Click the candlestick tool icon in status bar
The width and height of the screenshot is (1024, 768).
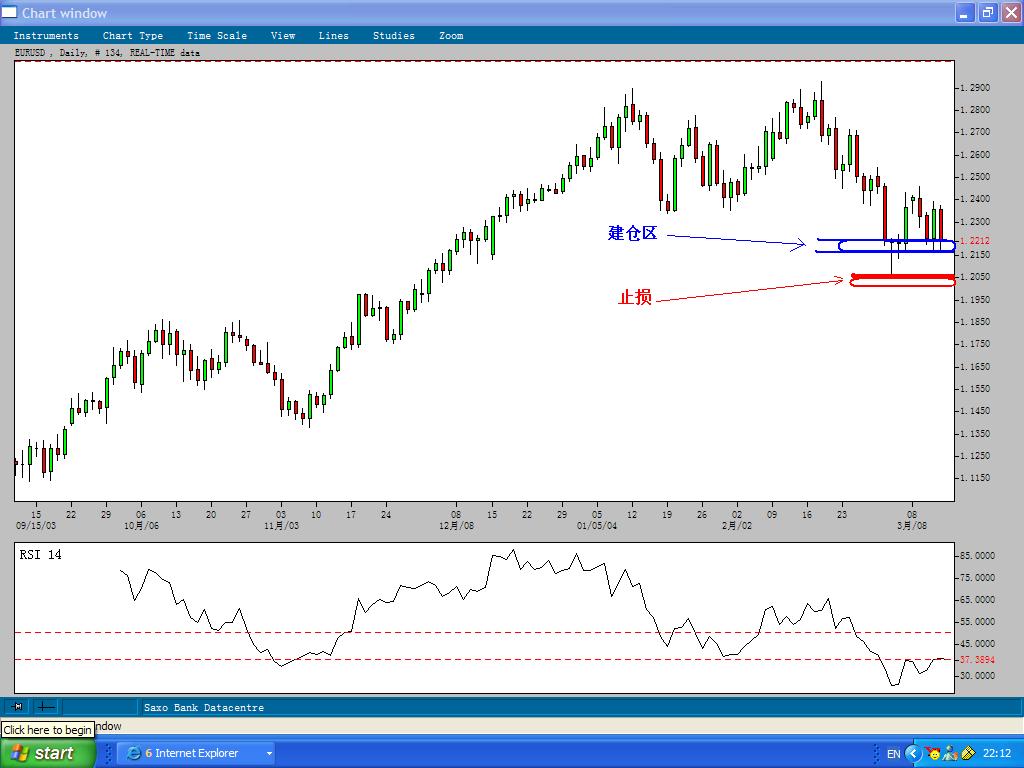click(18, 707)
